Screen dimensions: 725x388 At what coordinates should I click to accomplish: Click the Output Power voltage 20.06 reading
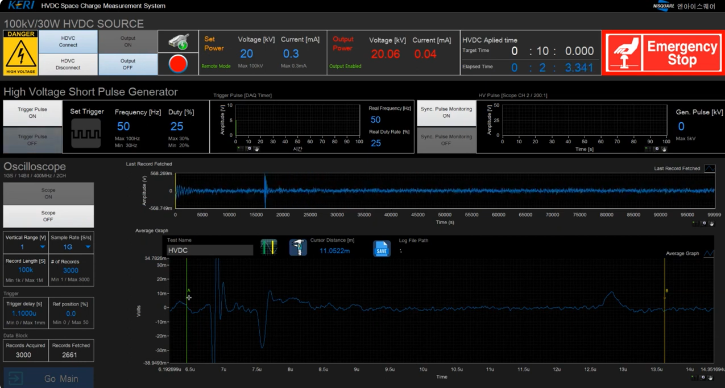click(x=385, y=54)
